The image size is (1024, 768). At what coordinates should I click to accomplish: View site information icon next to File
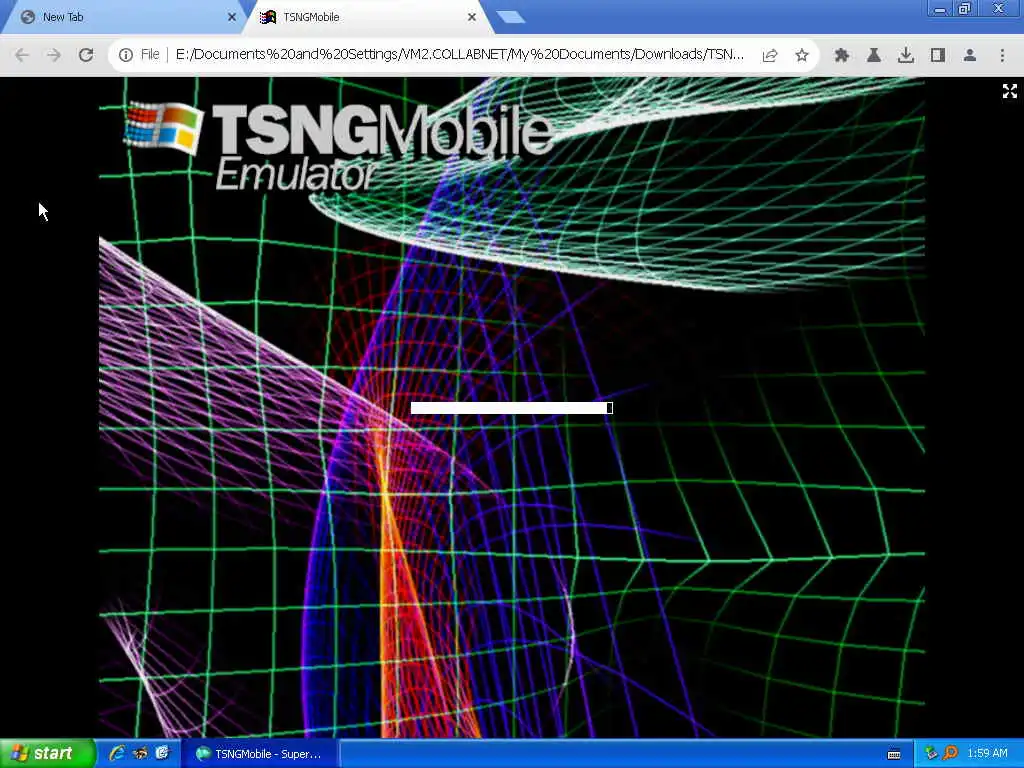(125, 55)
